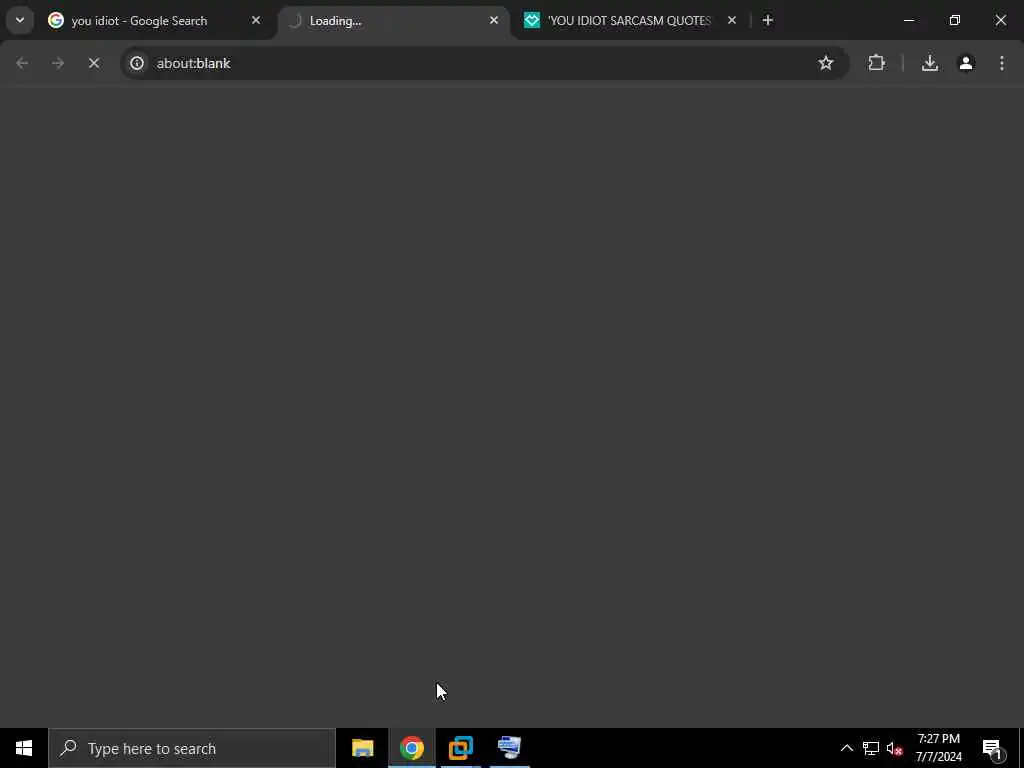The image size is (1024, 768).
Task: Click the muted volume tray icon
Action: click(894, 748)
